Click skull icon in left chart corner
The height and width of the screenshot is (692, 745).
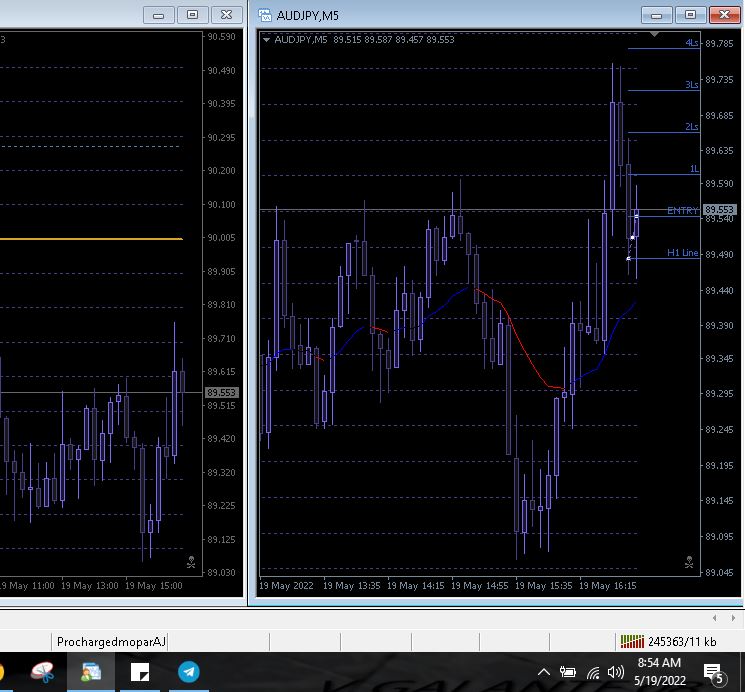(191, 562)
